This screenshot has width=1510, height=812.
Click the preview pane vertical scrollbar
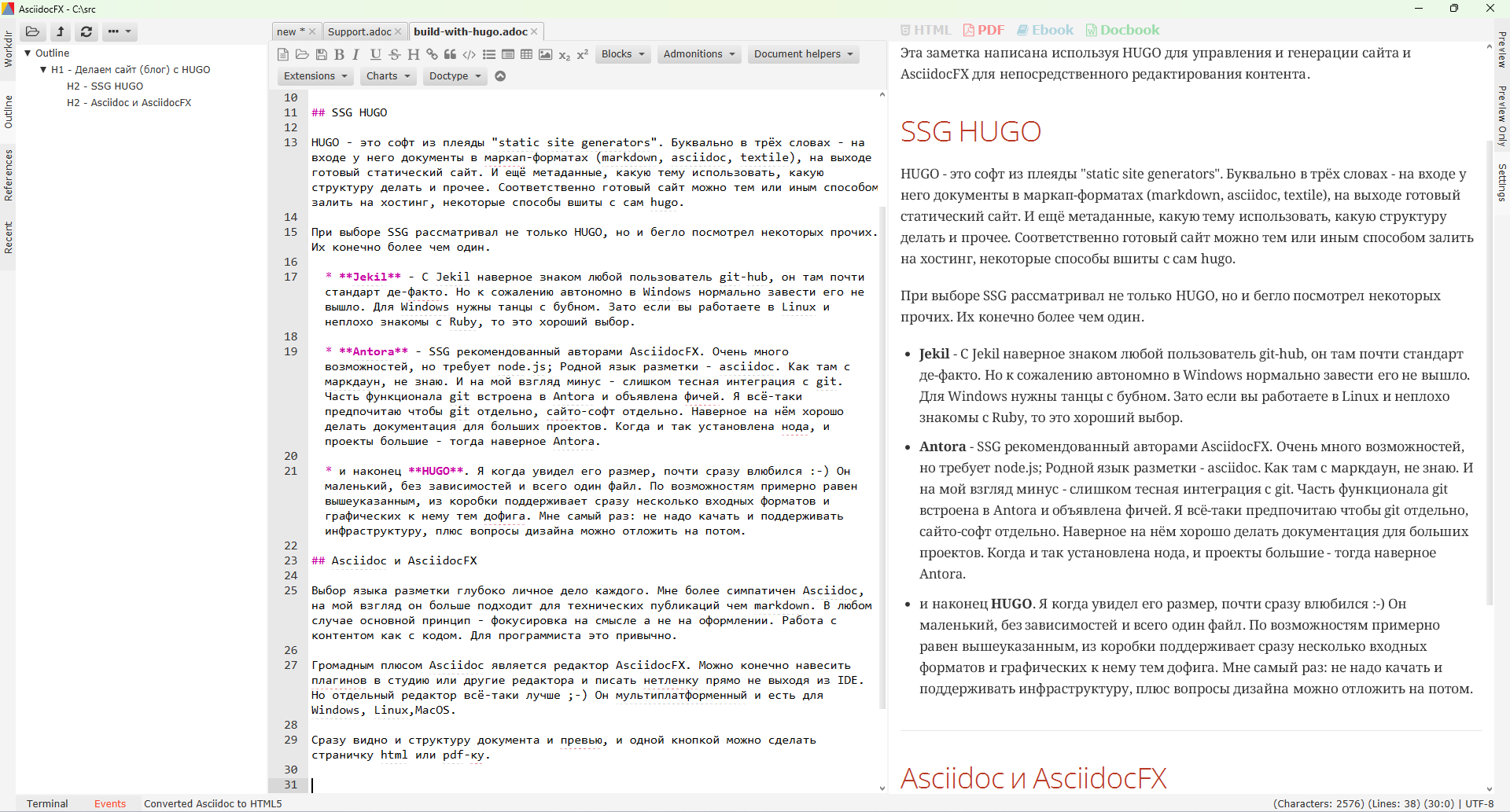(1490, 373)
